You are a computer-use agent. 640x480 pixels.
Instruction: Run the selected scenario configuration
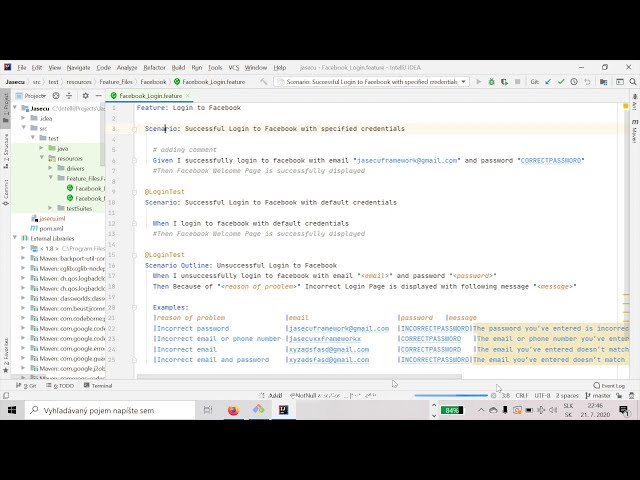click(478, 82)
